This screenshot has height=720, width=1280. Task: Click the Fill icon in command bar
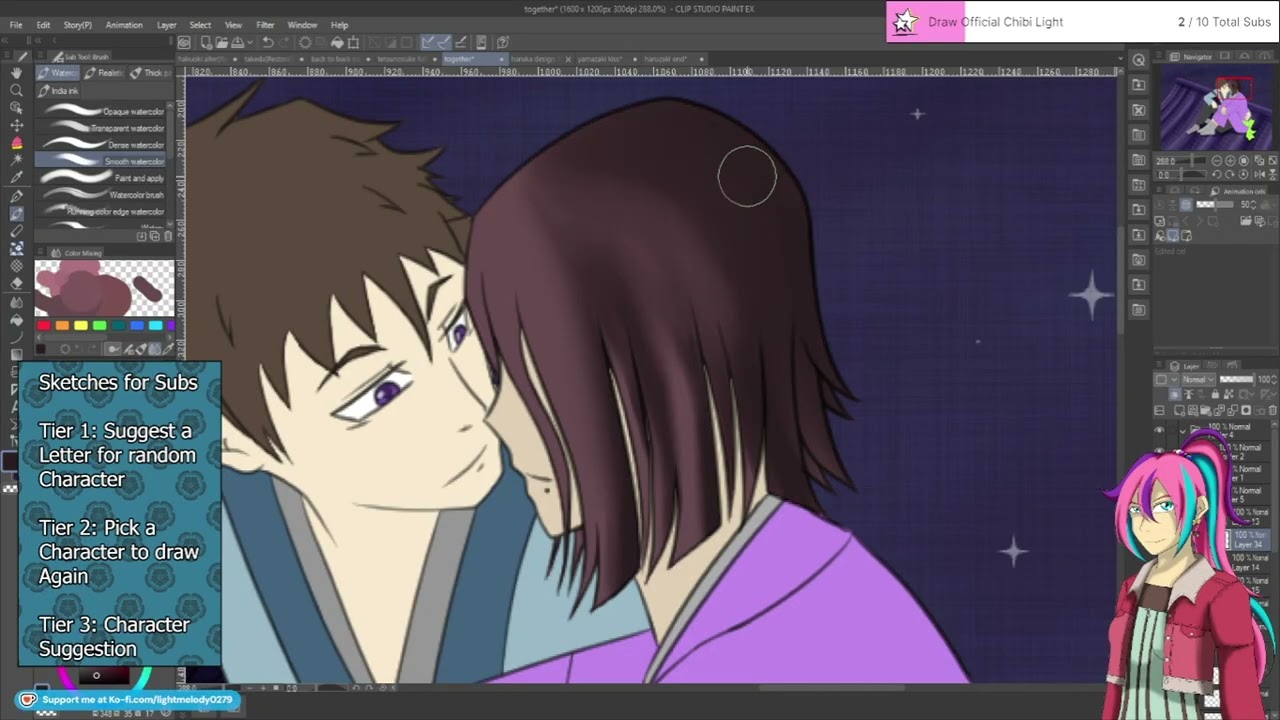click(x=337, y=42)
